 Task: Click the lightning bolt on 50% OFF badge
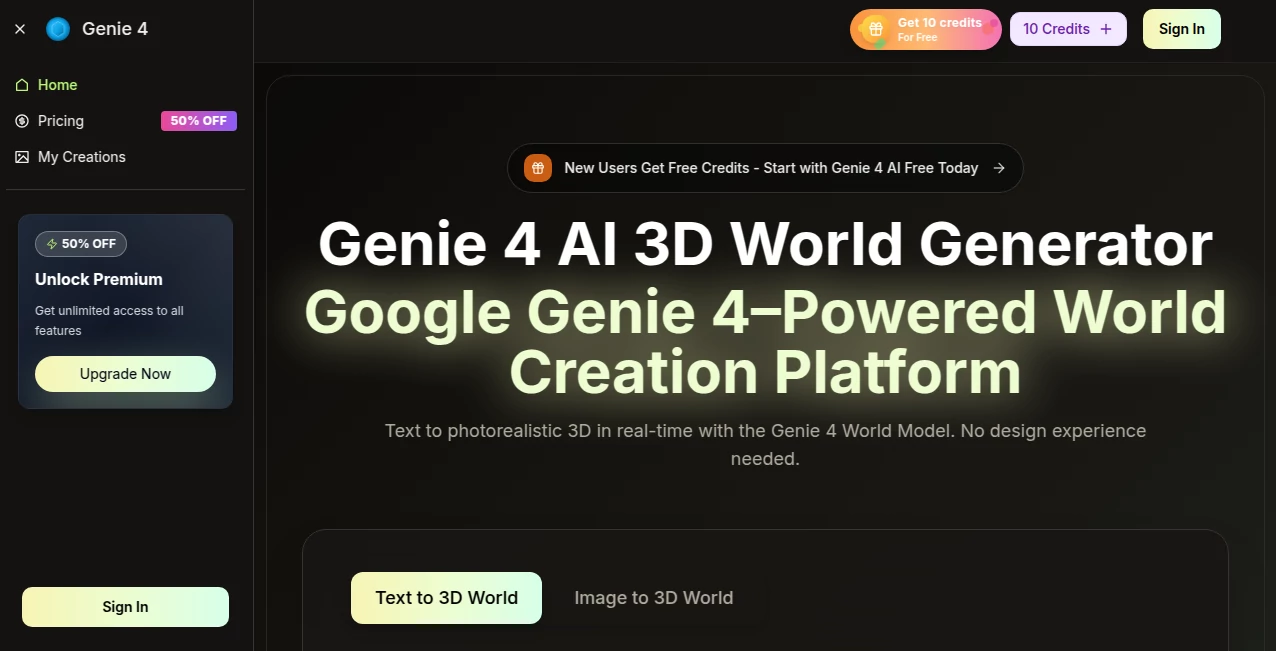[50, 243]
